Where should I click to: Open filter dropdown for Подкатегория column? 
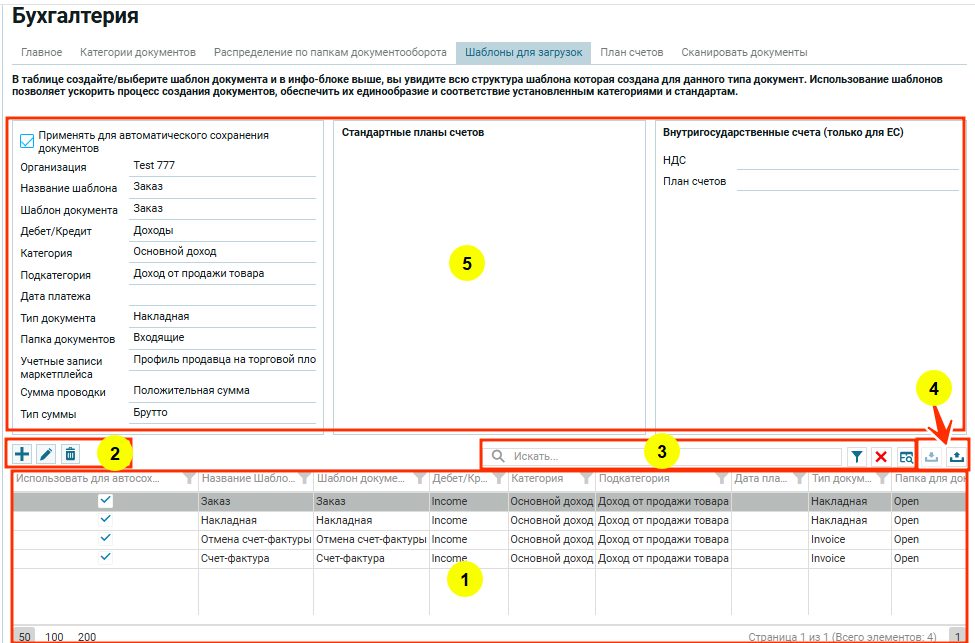coord(722,480)
